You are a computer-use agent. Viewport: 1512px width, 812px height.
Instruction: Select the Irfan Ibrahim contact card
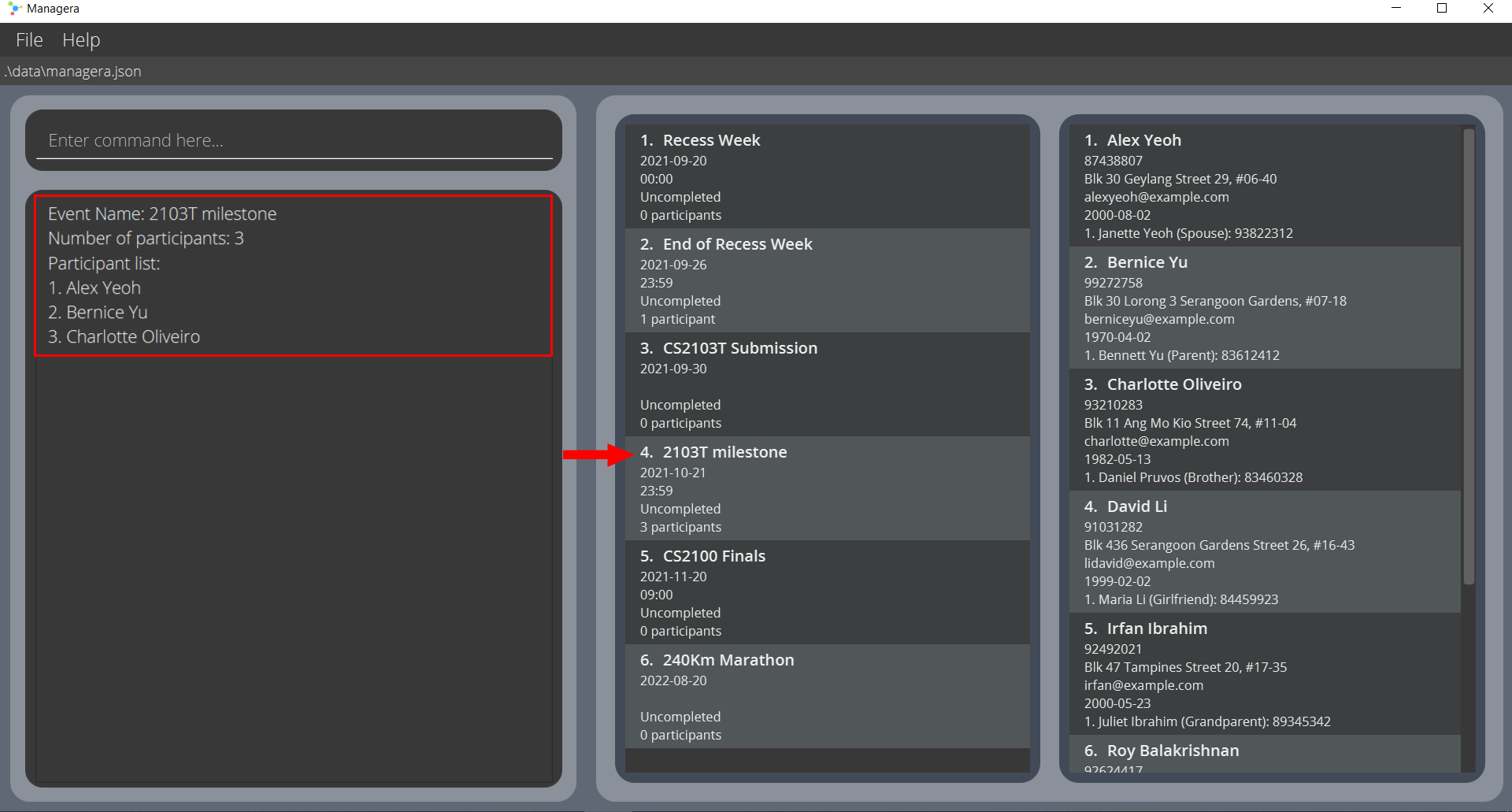1265,673
